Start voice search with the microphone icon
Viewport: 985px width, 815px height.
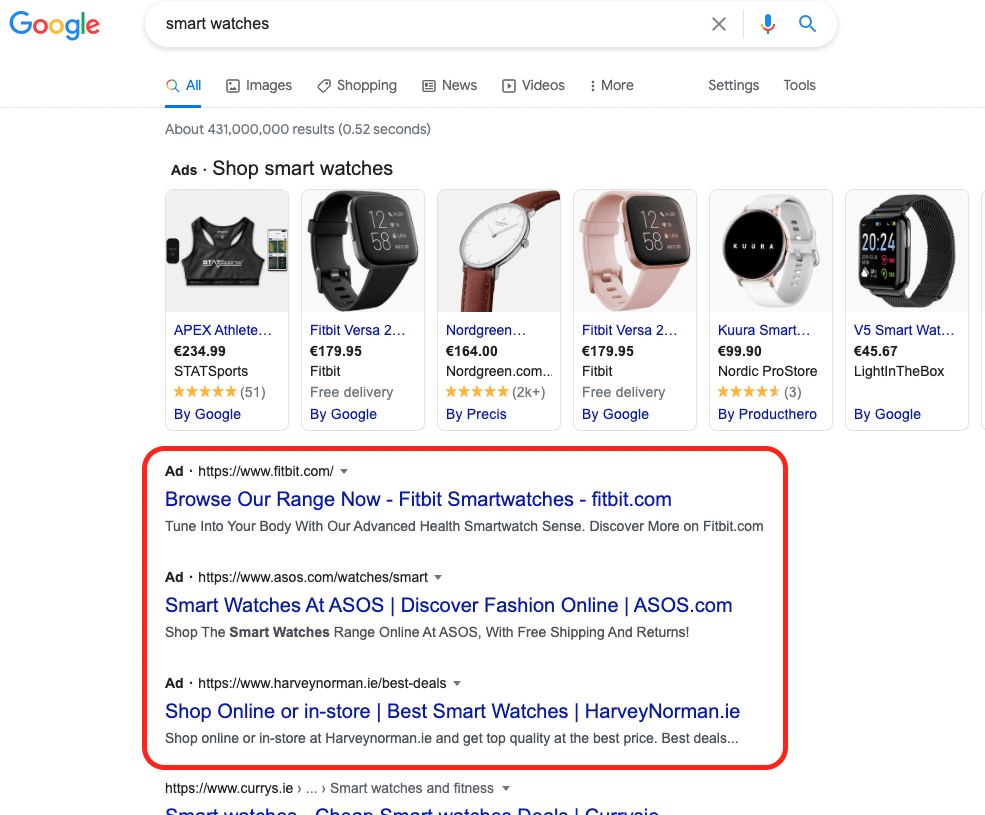pyautogui.click(x=768, y=24)
